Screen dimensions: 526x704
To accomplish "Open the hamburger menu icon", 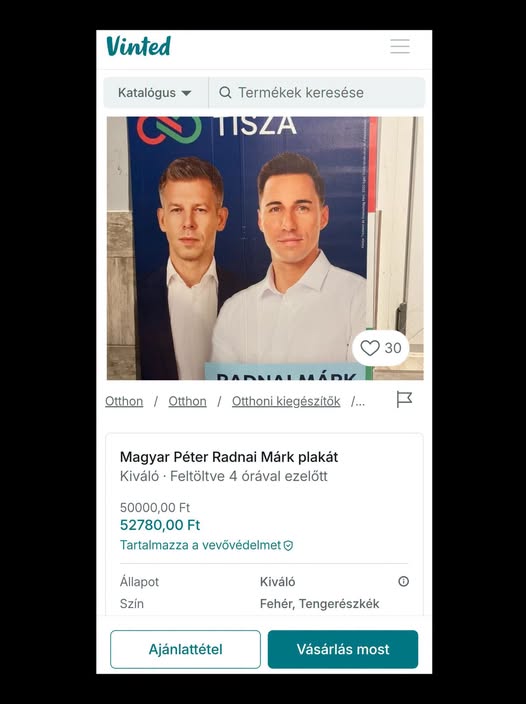I will tap(400, 46).
